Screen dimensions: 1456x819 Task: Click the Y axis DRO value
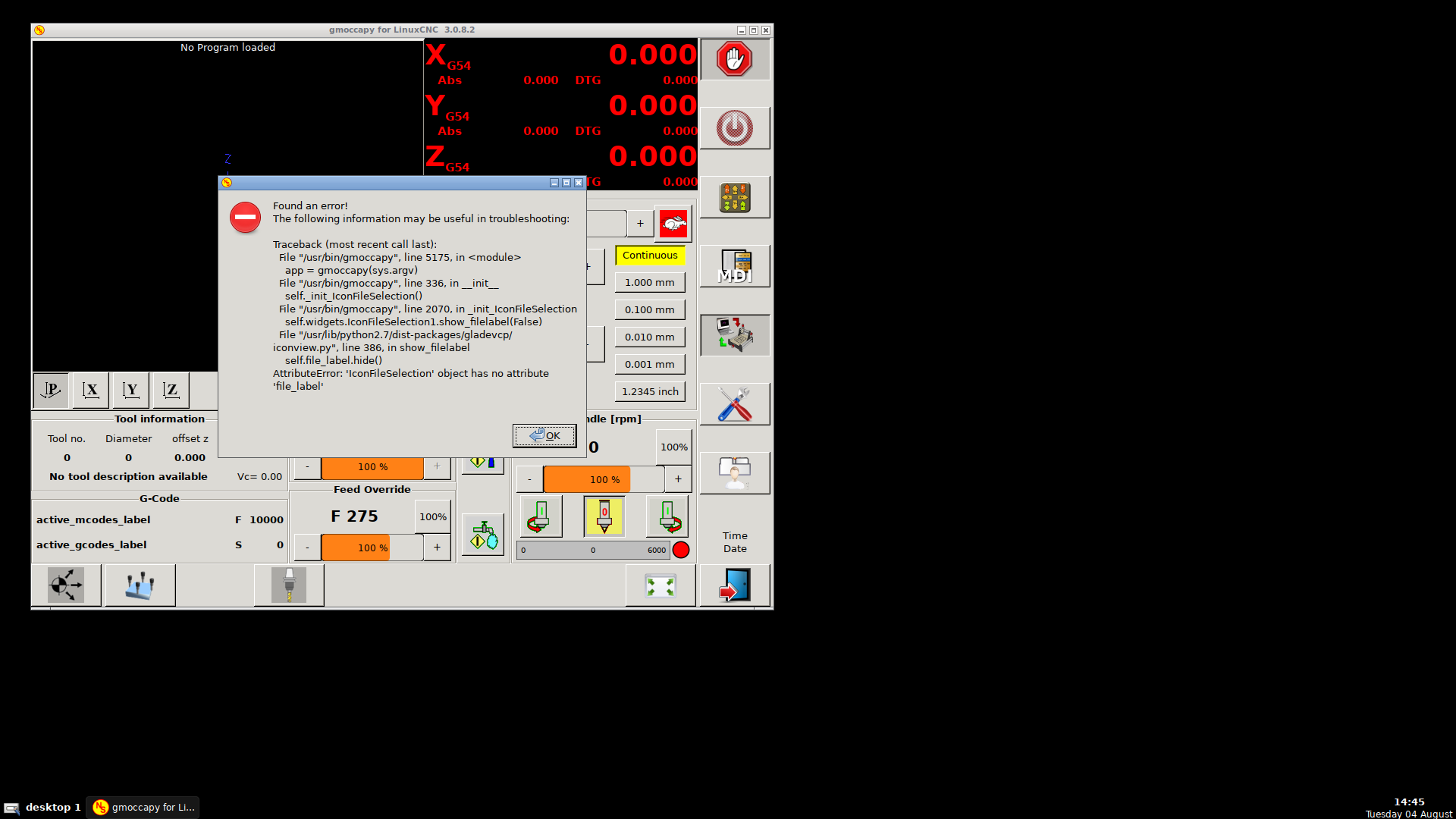click(653, 105)
